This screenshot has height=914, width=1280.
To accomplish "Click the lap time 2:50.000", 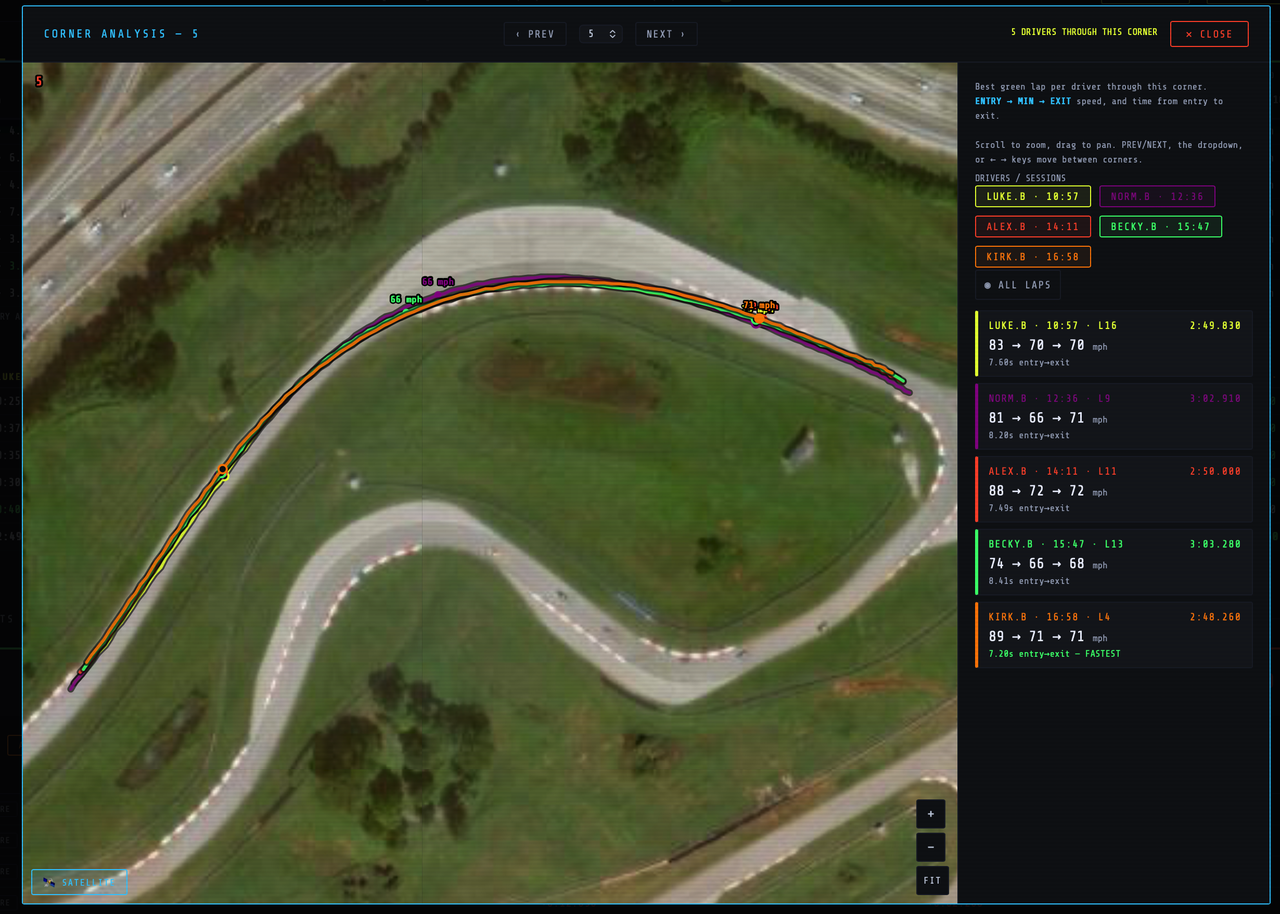I will (x=1215, y=471).
